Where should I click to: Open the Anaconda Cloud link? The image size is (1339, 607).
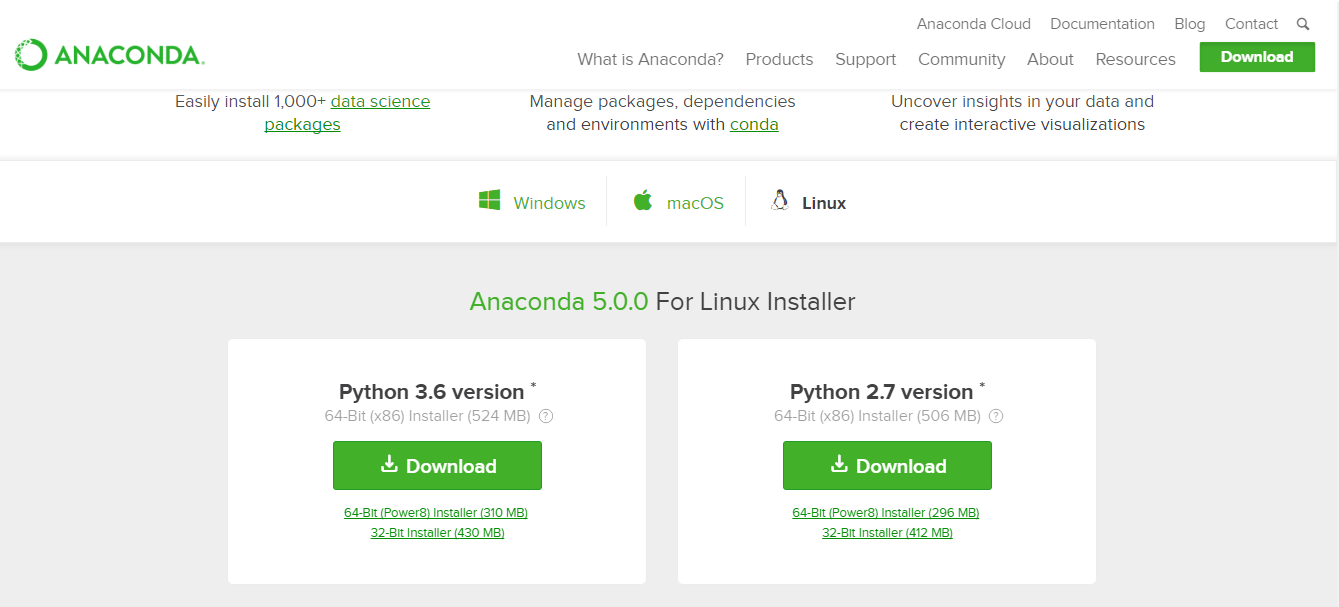(973, 24)
